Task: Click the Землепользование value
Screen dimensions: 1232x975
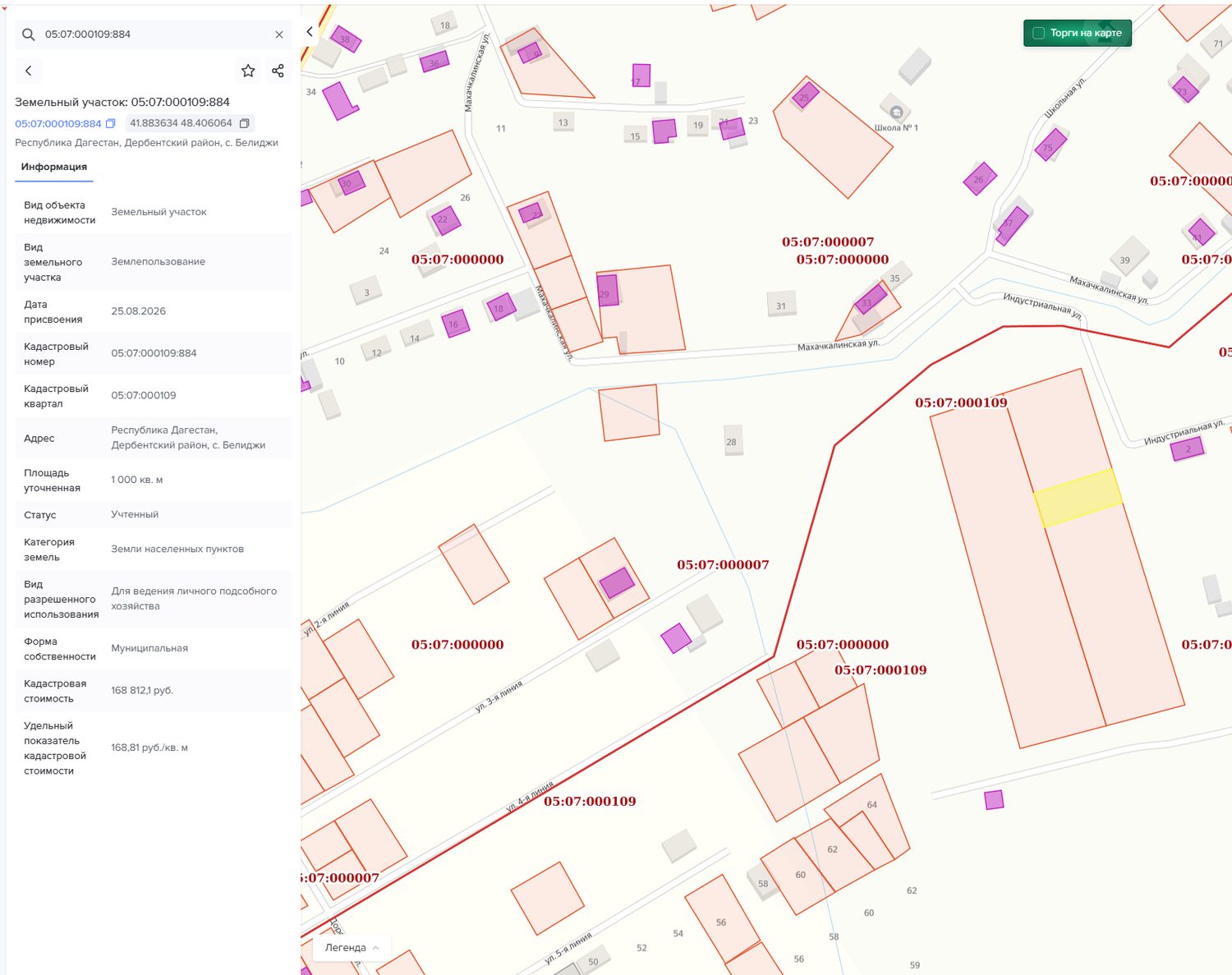Action: (159, 261)
